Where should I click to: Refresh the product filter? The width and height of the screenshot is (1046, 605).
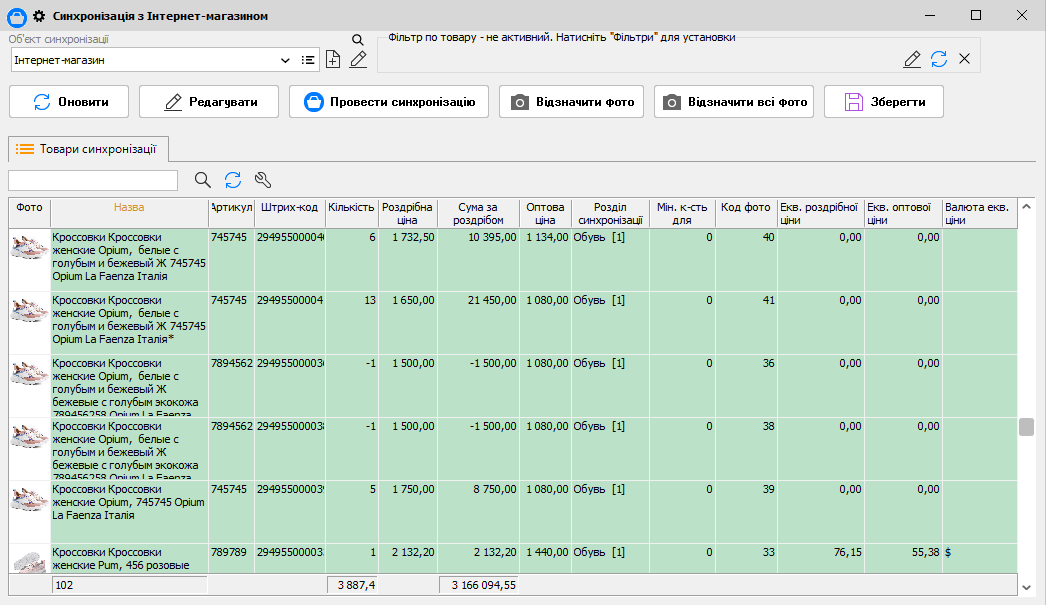939,59
